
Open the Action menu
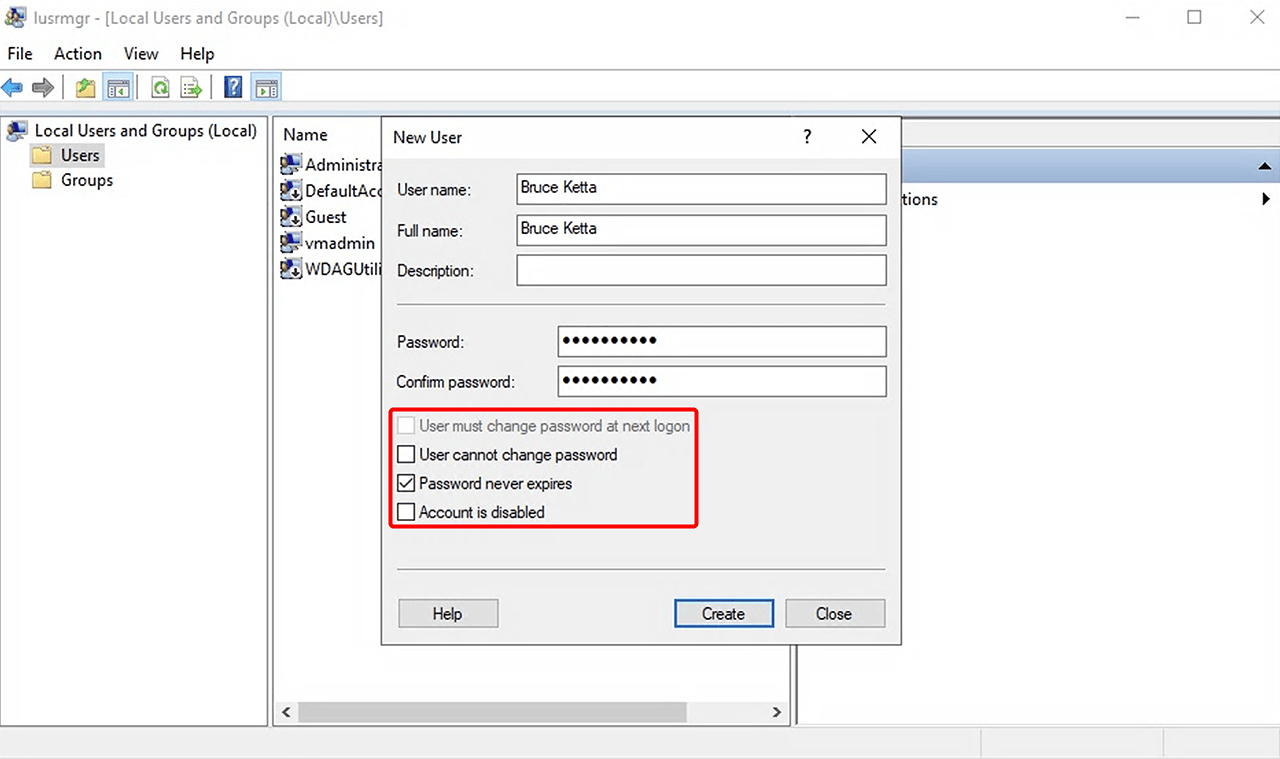[77, 54]
